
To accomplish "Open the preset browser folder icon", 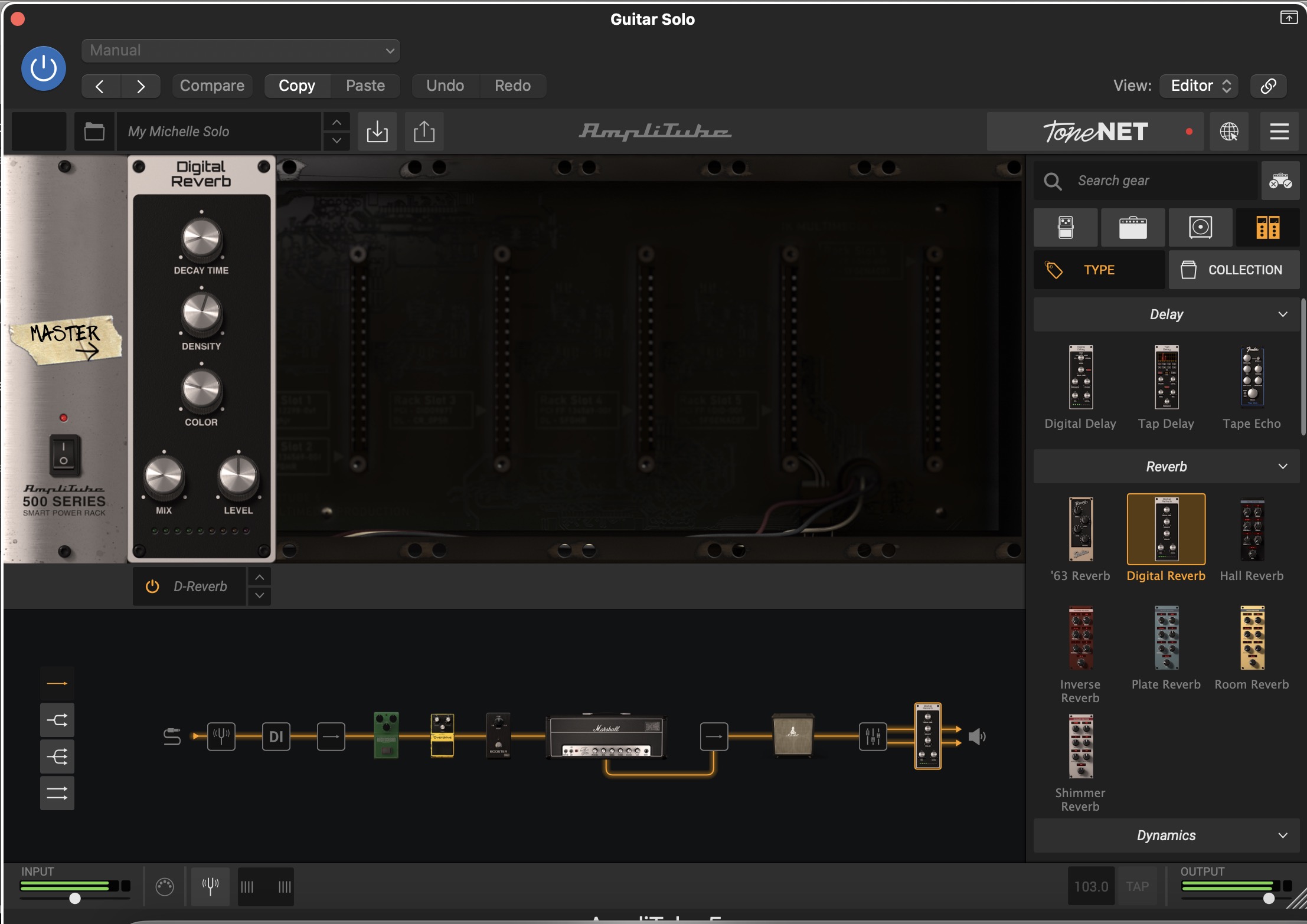I will (94, 131).
